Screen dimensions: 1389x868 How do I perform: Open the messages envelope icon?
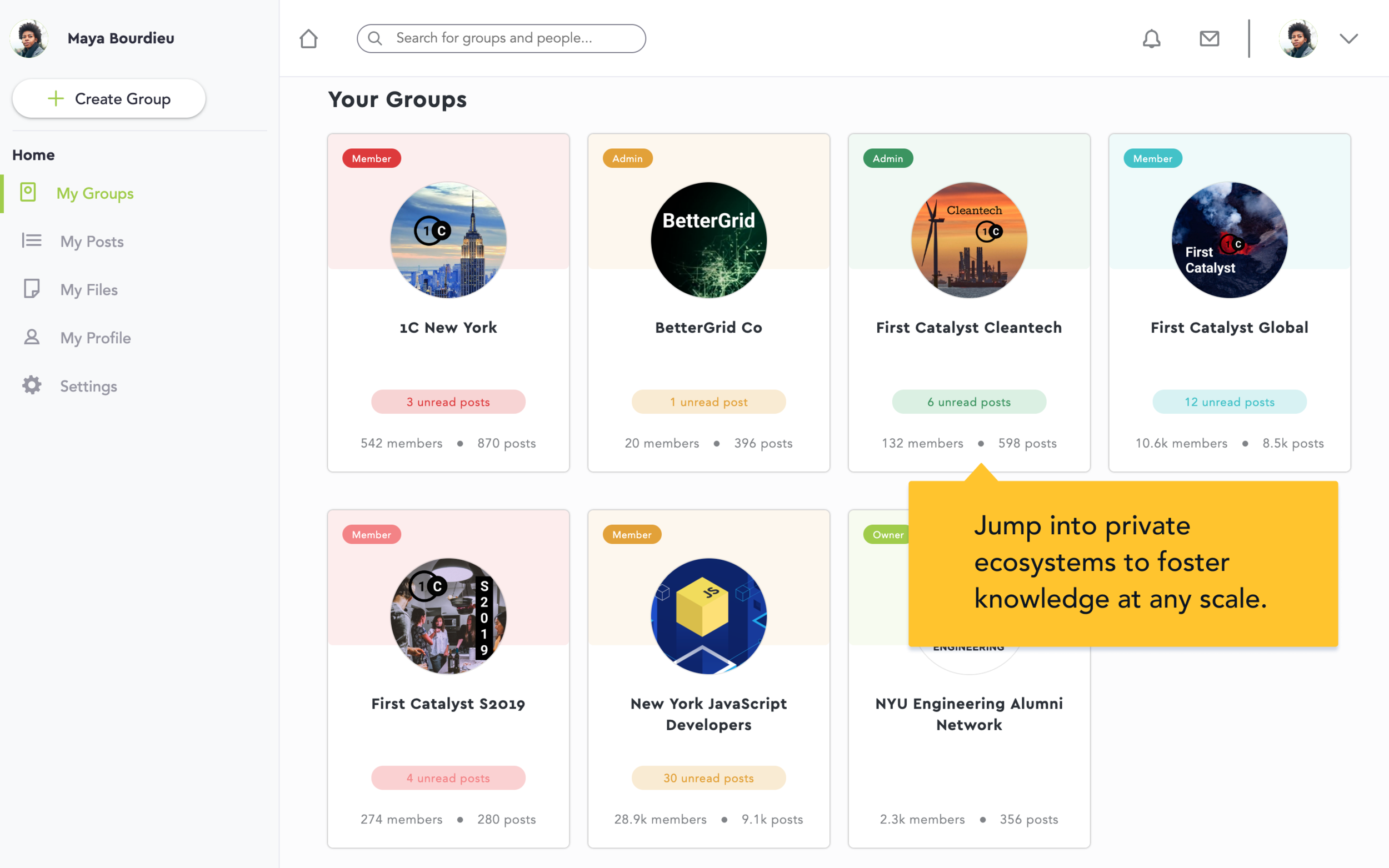[x=1210, y=38]
